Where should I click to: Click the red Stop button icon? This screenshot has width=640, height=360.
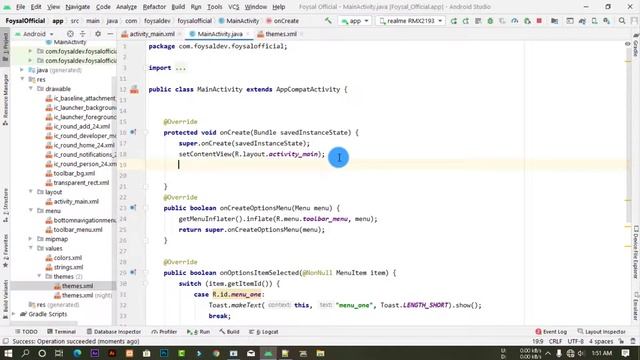539,21
